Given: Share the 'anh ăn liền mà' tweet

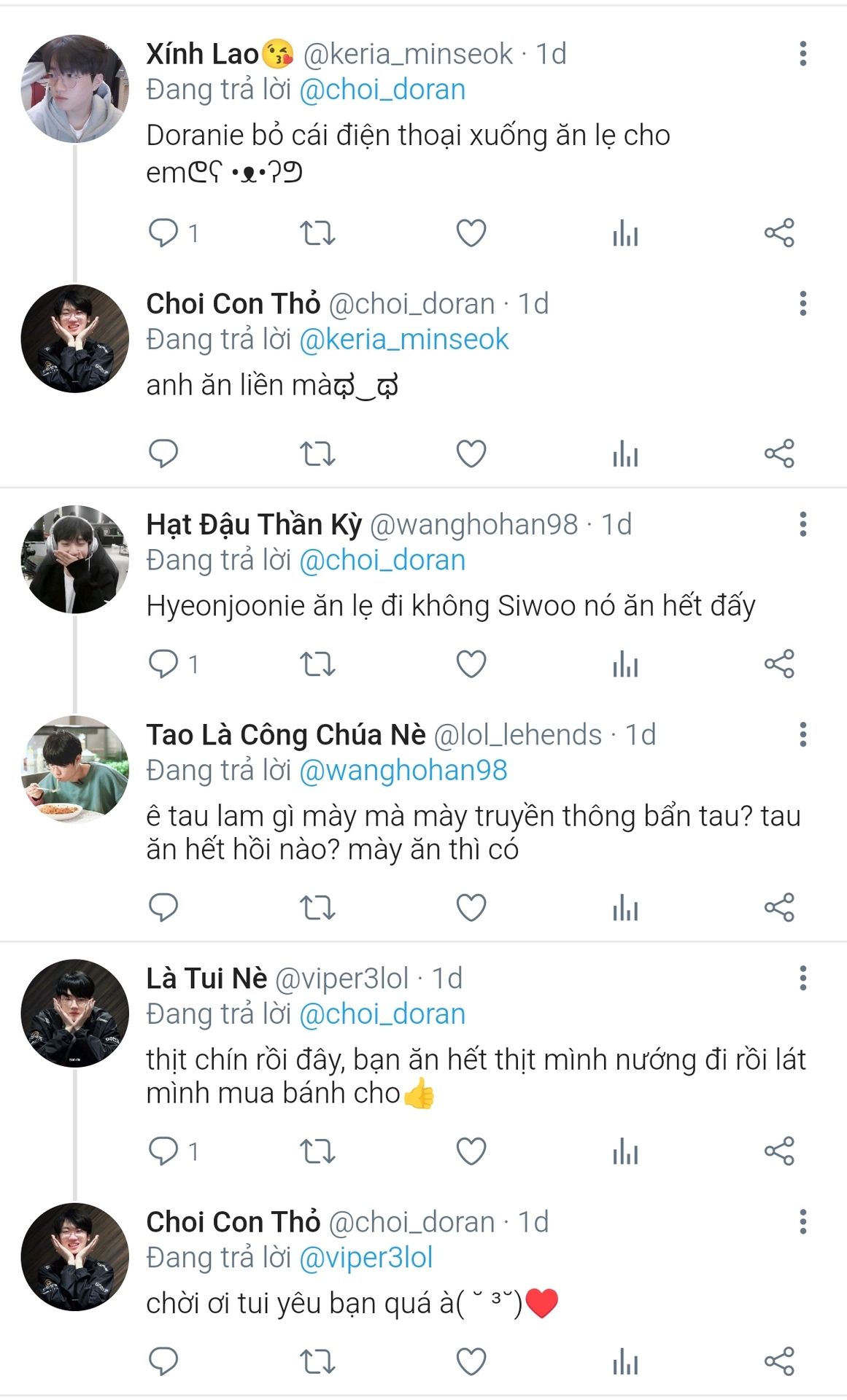Looking at the screenshot, I should click(779, 454).
